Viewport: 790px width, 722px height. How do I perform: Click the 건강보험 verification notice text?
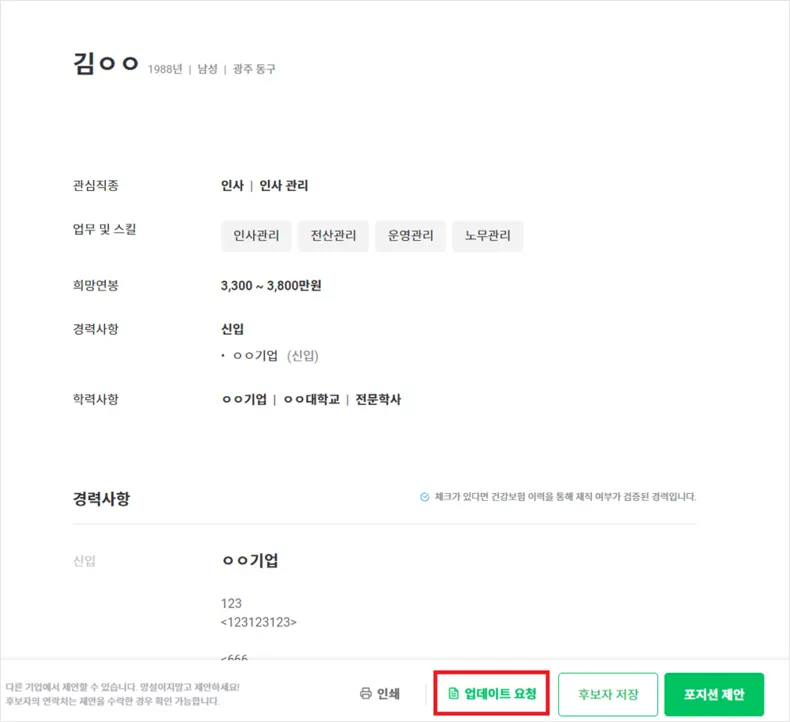coord(565,497)
